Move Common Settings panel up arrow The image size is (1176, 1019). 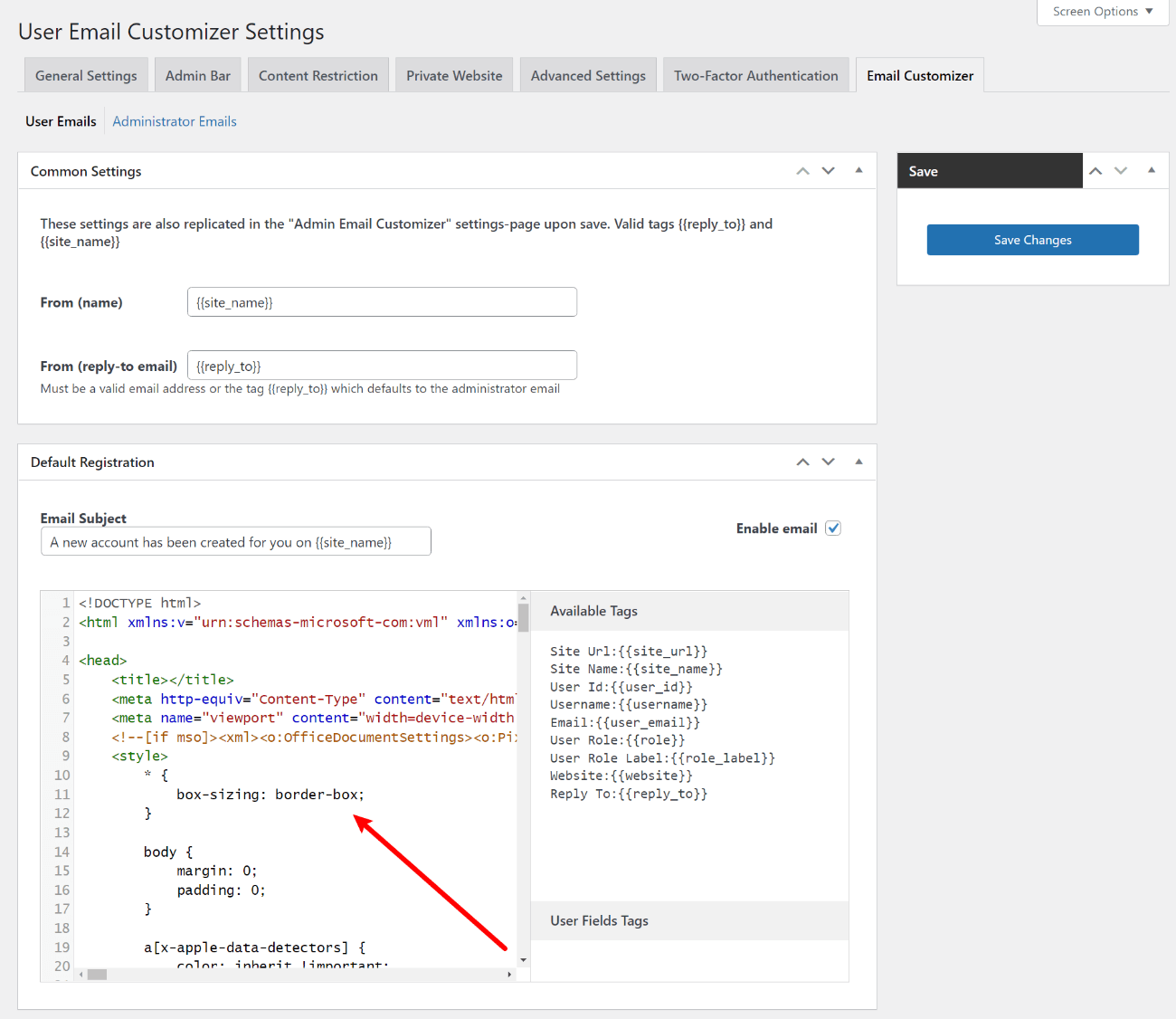point(802,171)
